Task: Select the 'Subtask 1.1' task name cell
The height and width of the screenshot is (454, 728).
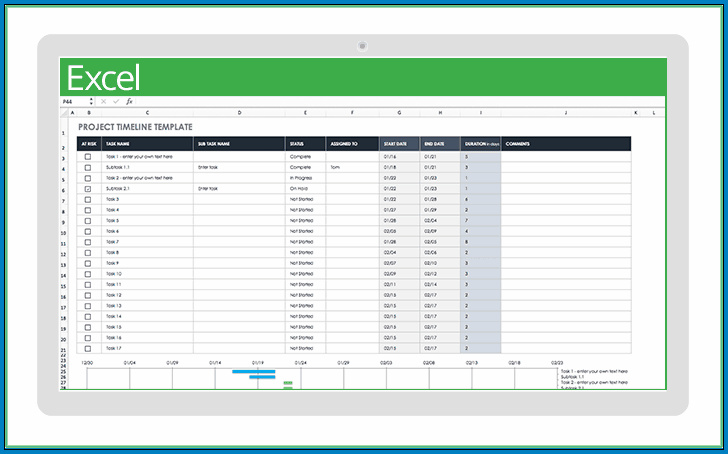Action: click(147, 168)
